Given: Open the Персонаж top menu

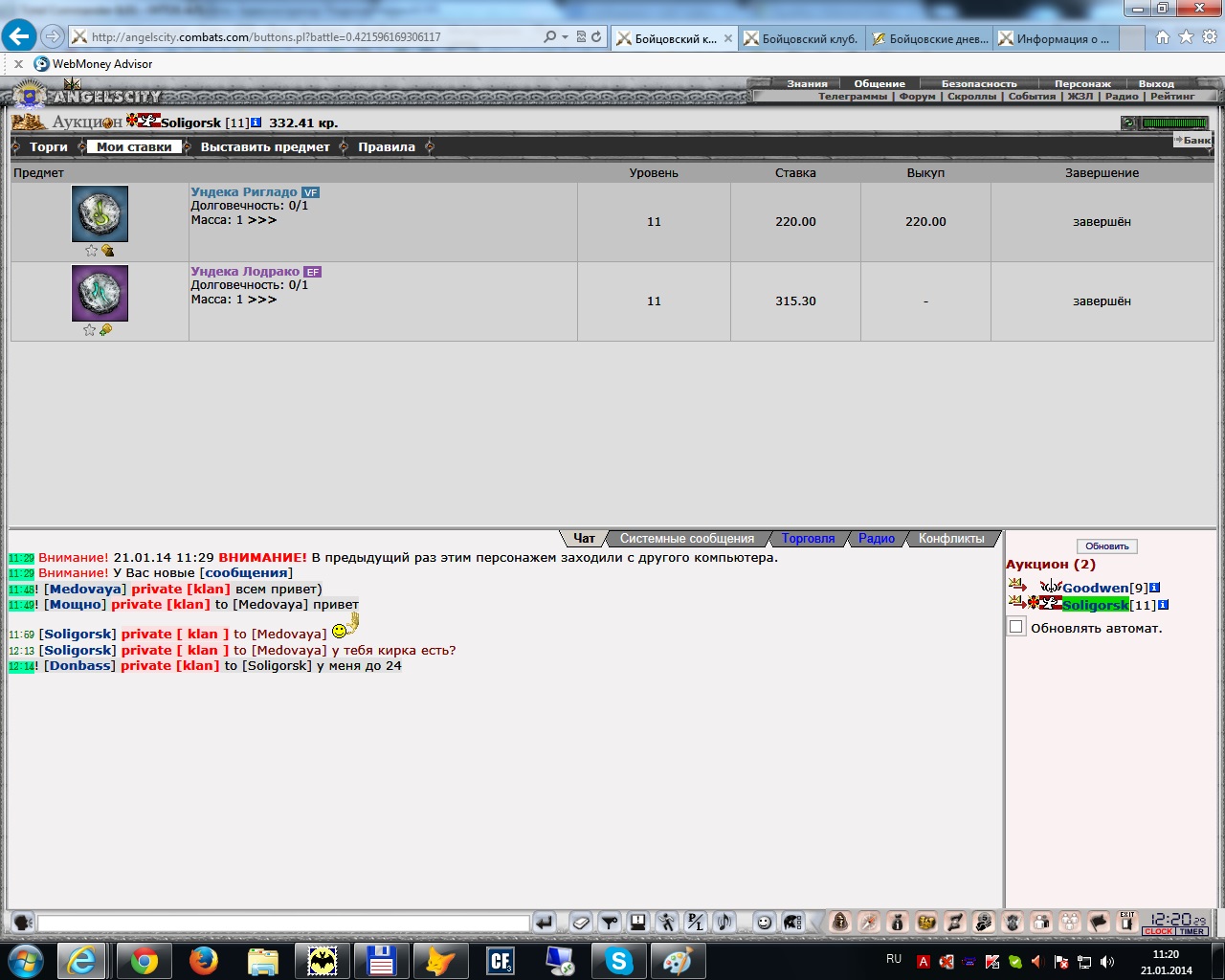Looking at the screenshot, I should (1082, 84).
